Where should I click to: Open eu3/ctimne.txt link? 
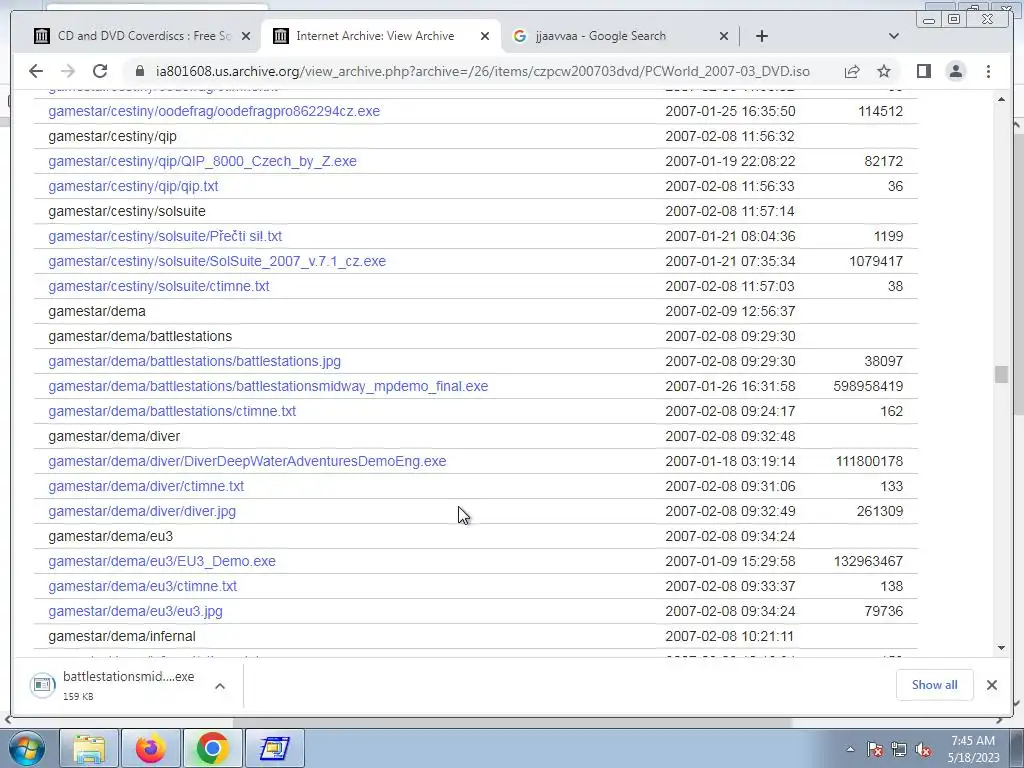tap(142, 586)
